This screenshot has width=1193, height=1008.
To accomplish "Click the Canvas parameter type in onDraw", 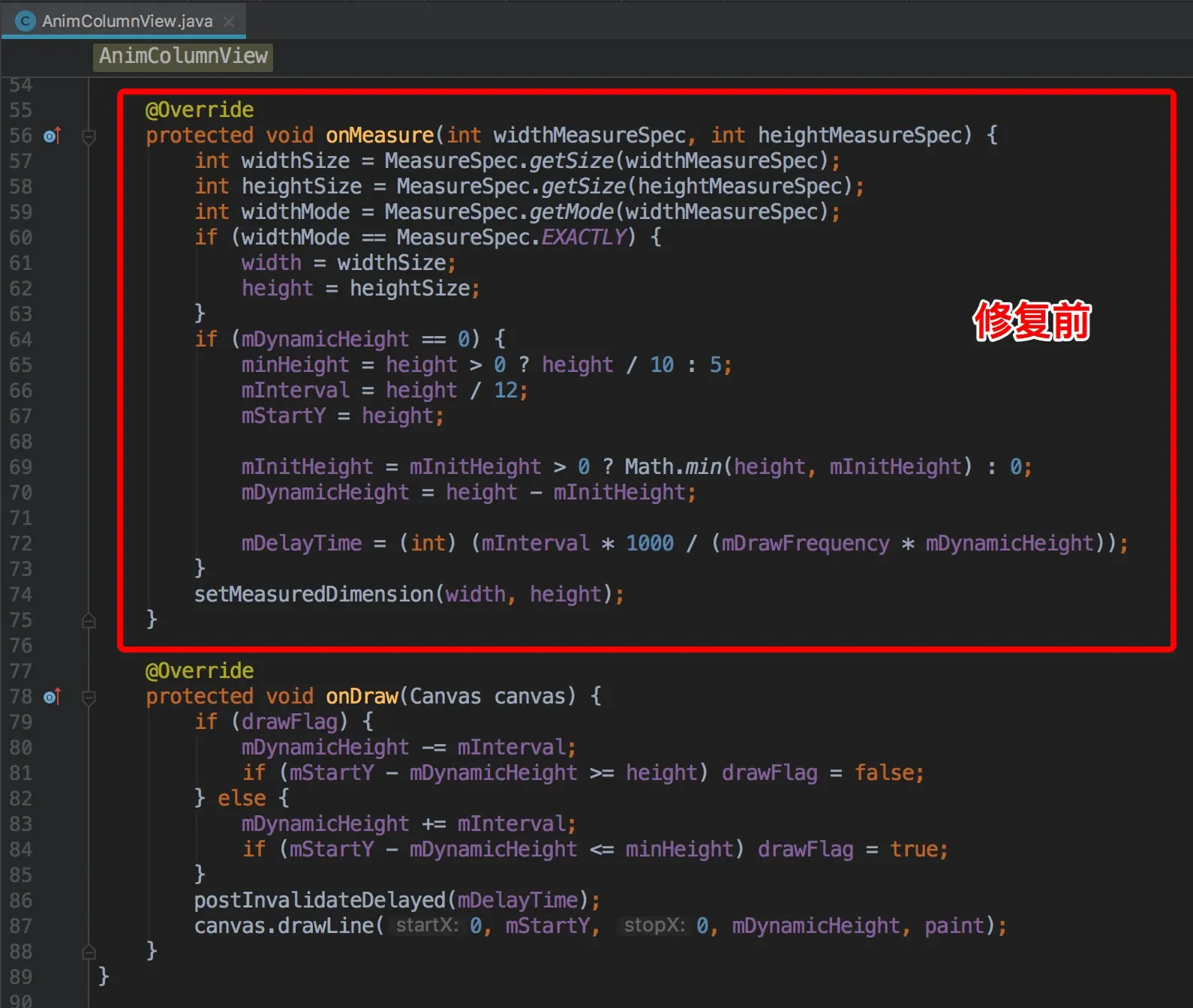I will tap(446, 697).
